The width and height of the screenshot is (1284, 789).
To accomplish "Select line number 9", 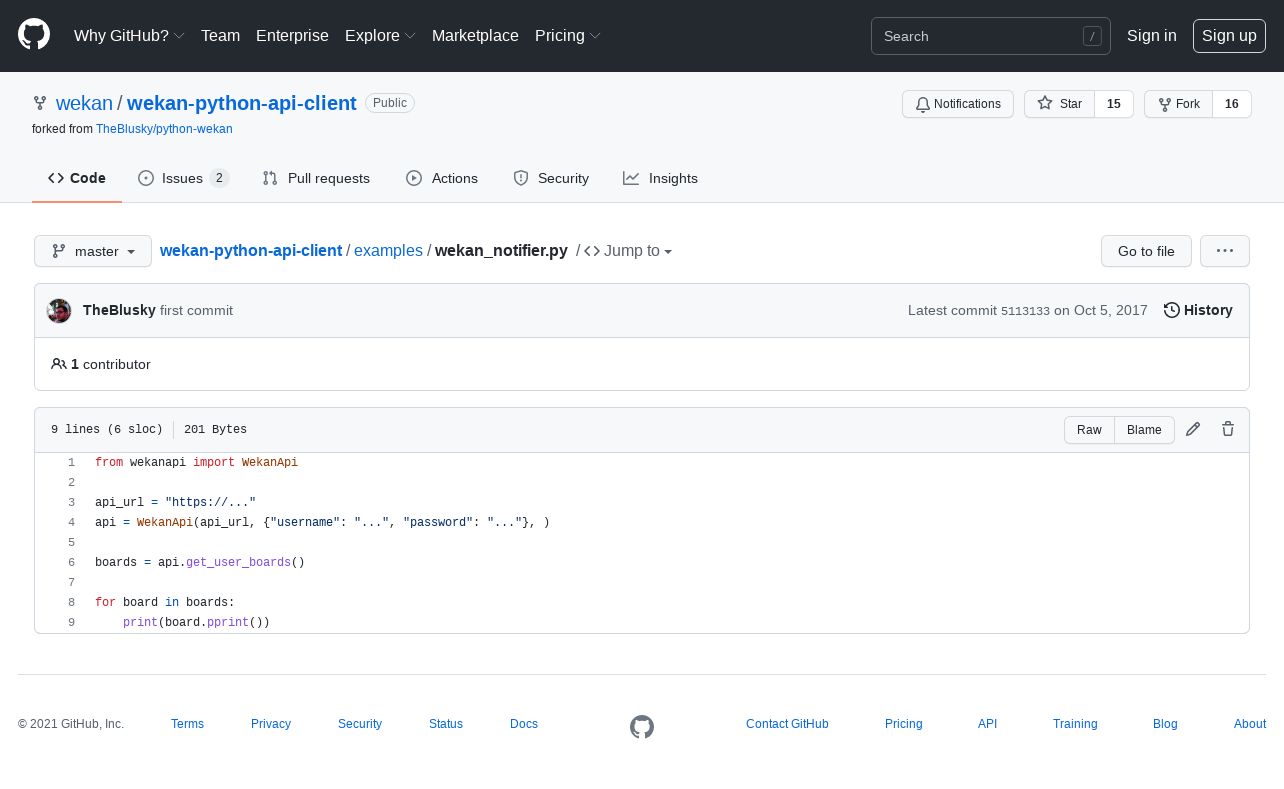I will 71,622.
